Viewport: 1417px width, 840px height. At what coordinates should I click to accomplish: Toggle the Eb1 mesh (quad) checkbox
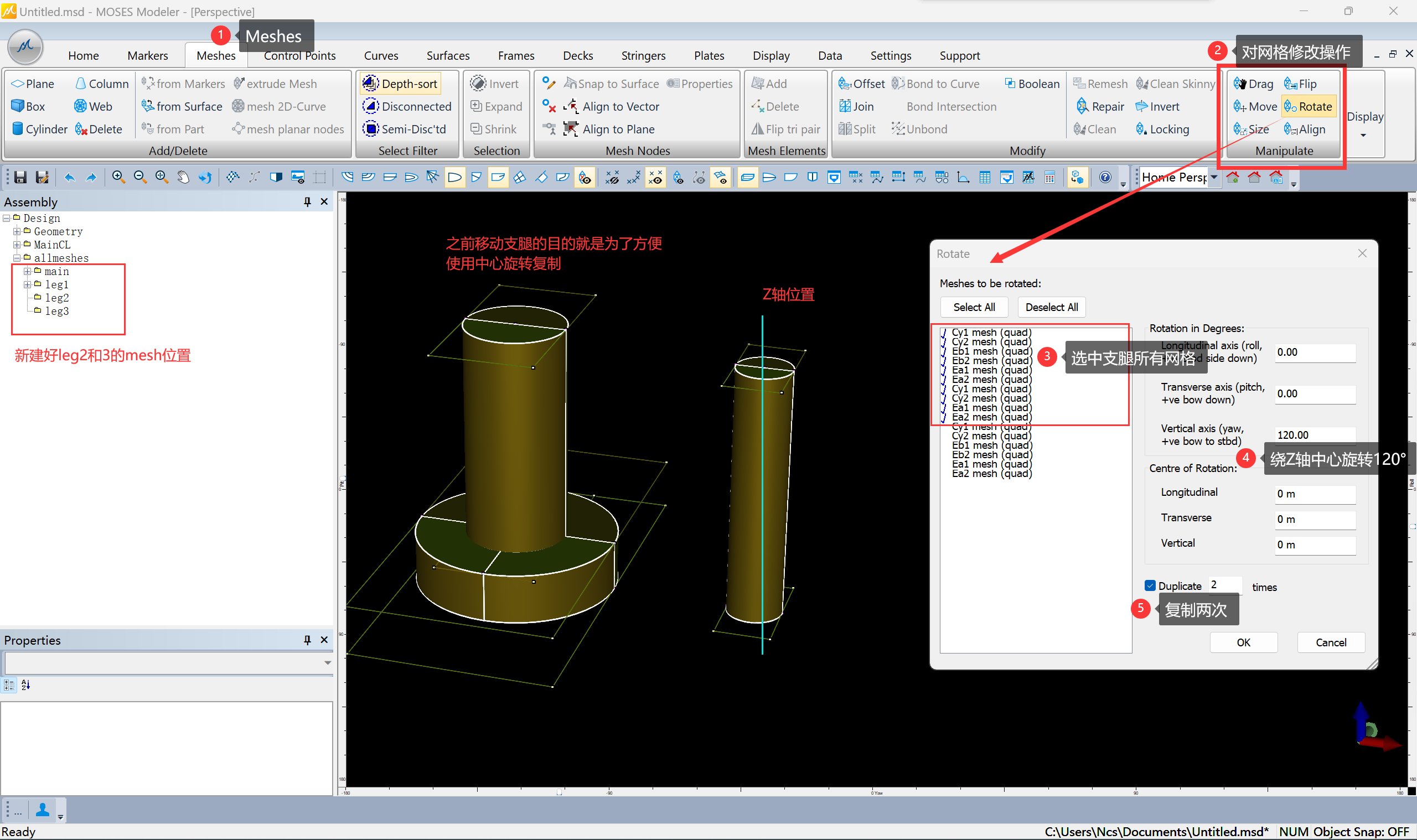click(944, 351)
